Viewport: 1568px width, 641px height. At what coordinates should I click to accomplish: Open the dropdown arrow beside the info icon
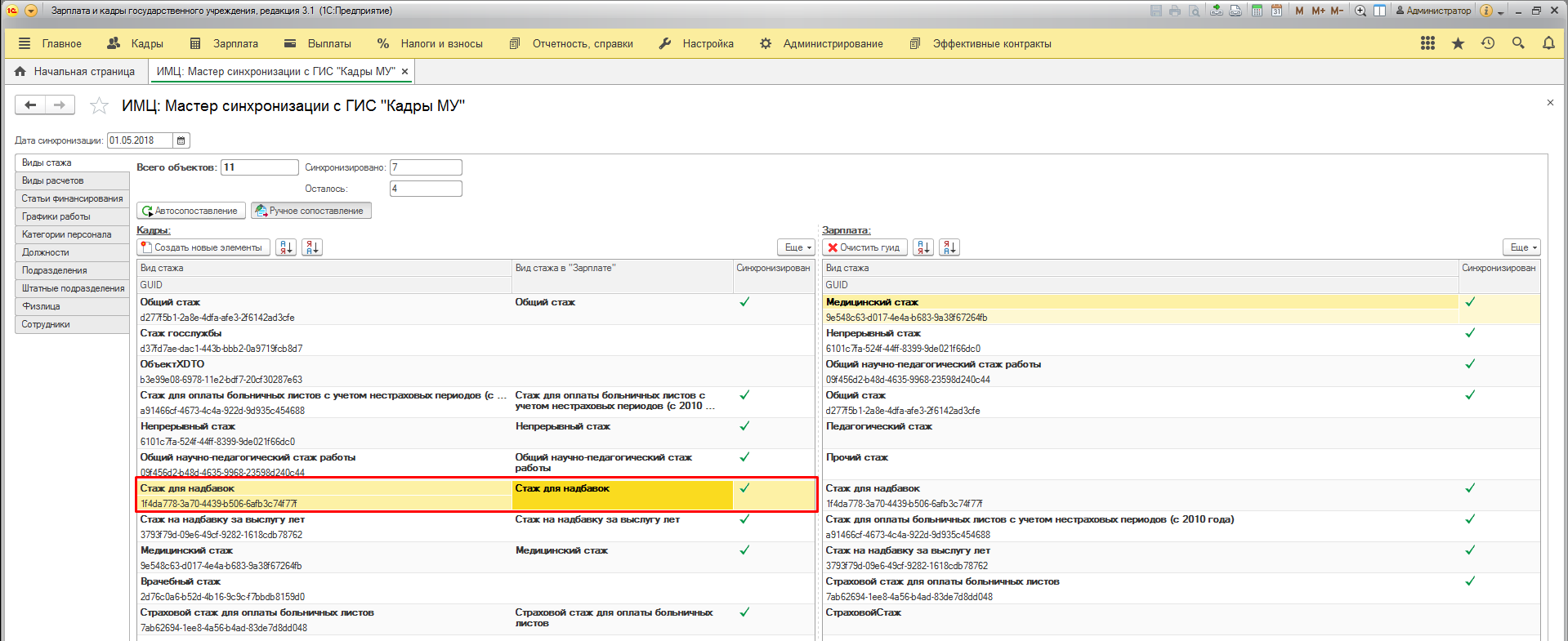point(1500,11)
